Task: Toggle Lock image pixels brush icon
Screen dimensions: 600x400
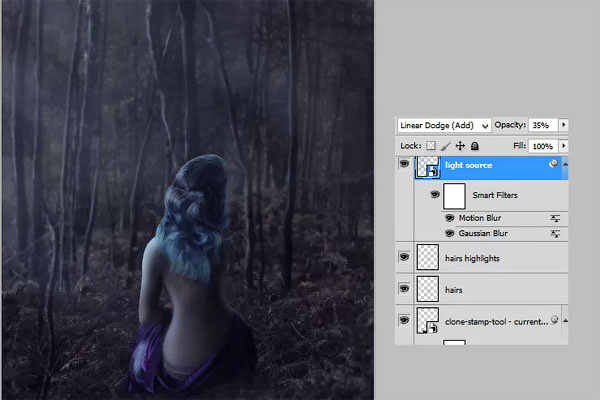Action: tap(445, 146)
